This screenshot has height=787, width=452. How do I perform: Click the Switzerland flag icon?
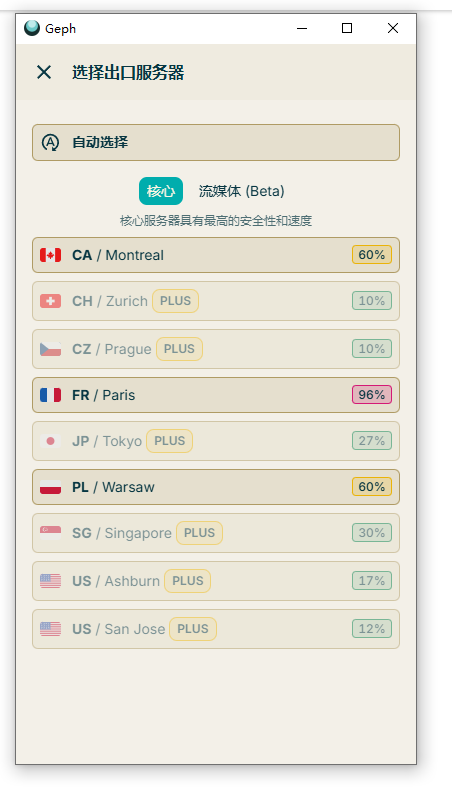51,301
